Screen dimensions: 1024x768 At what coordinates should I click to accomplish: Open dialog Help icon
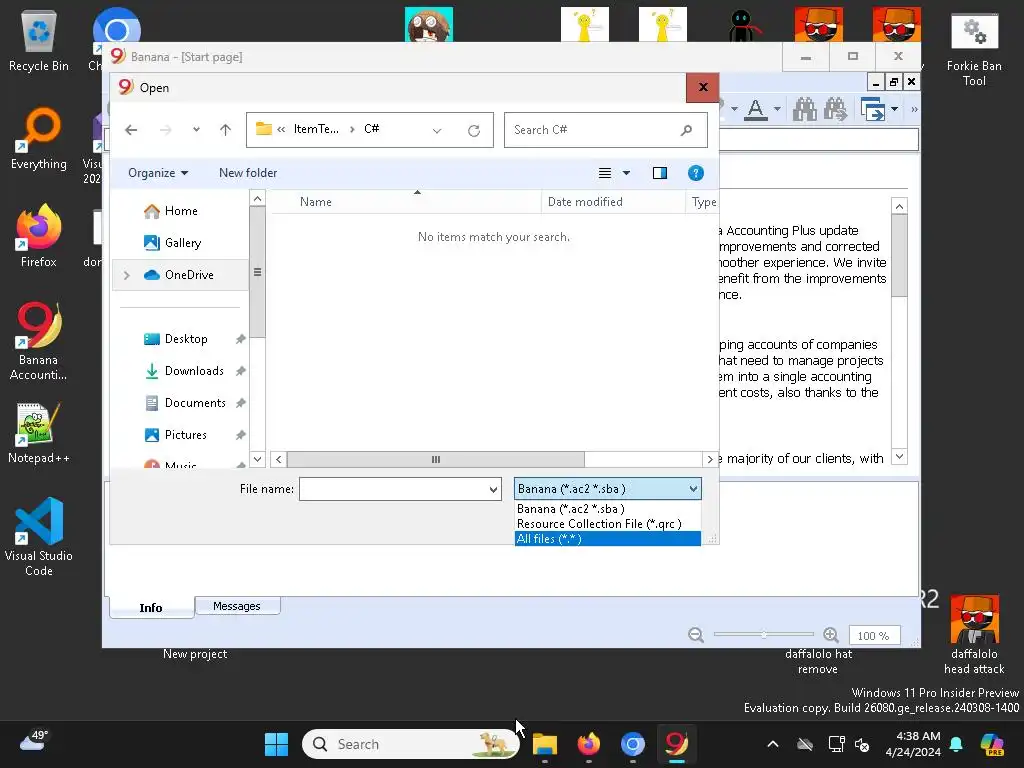pyautogui.click(x=696, y=173)
